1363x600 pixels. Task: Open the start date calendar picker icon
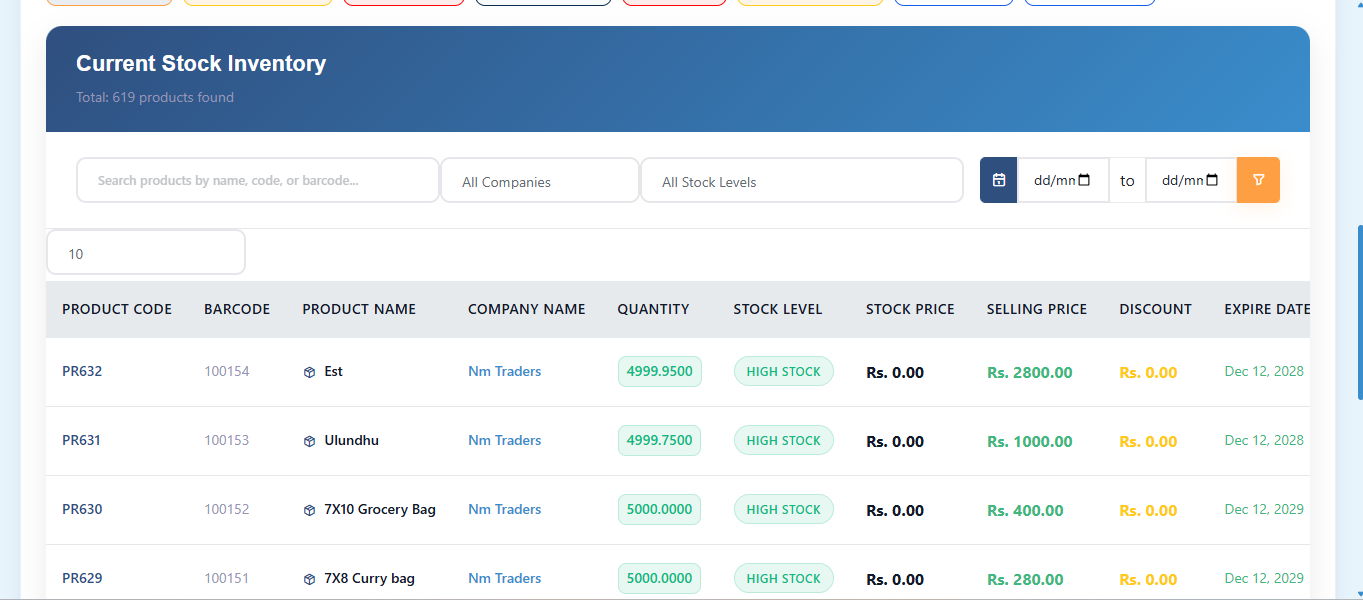1085,180
